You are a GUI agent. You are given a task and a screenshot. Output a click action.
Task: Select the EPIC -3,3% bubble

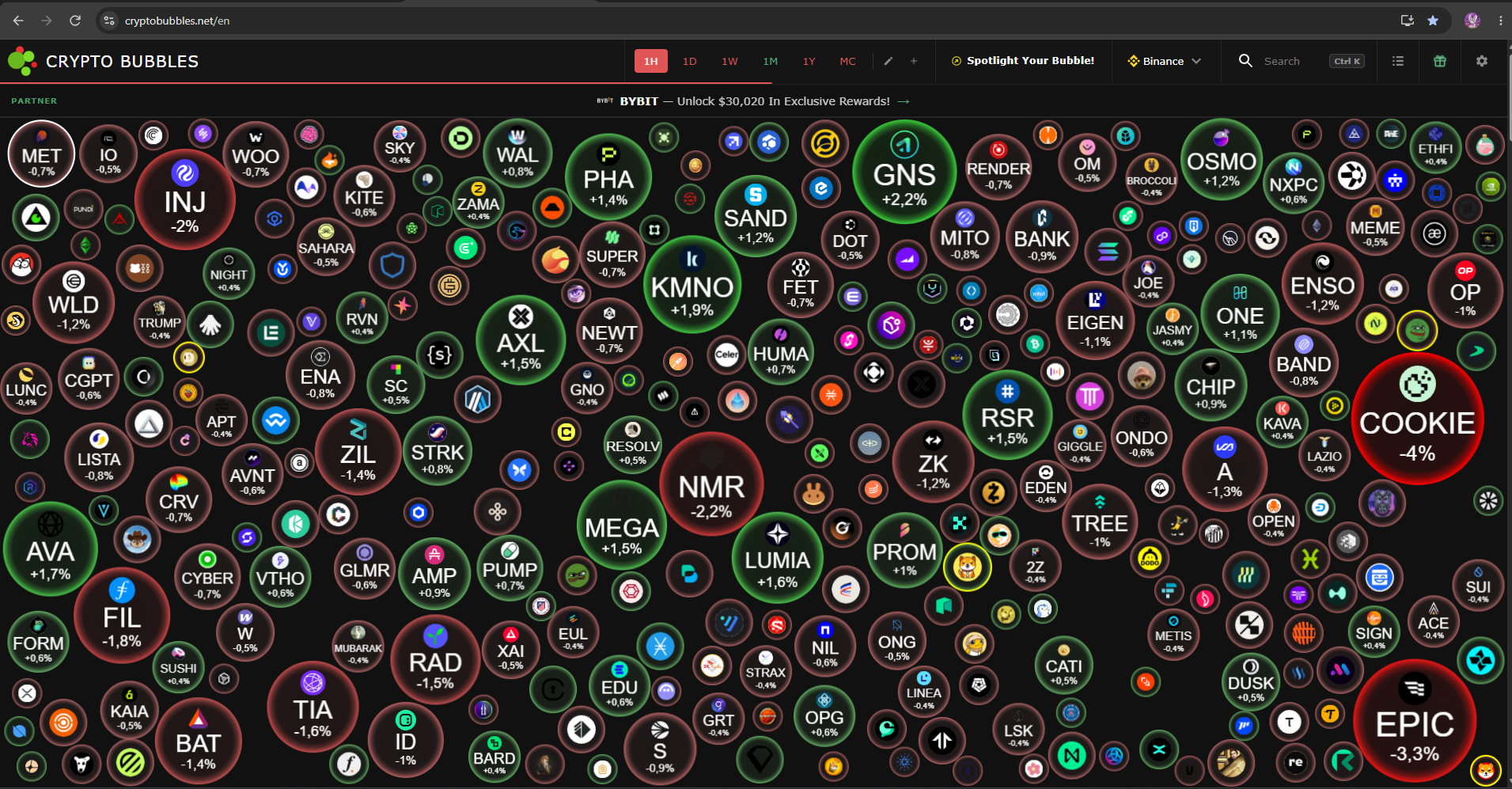pyautogui.click(x=1415, y=723)
